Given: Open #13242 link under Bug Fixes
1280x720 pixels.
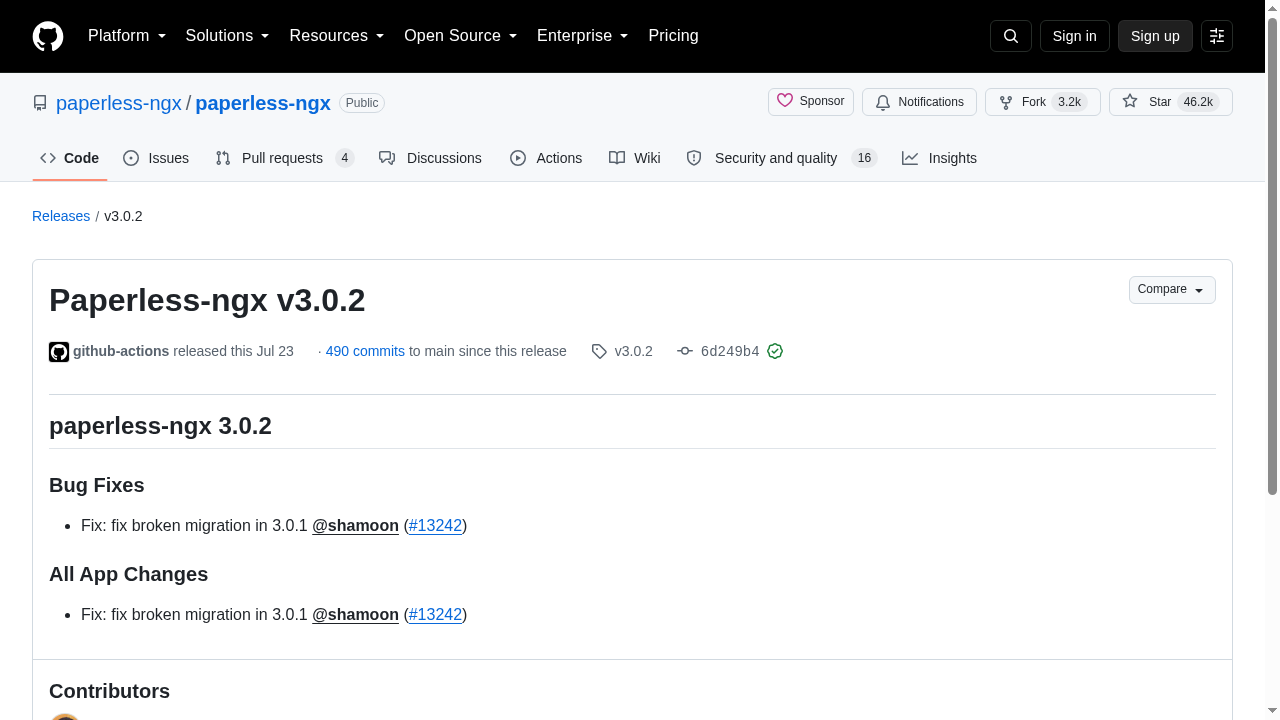Looking at the screenshot, I should [x=435, y=525].
